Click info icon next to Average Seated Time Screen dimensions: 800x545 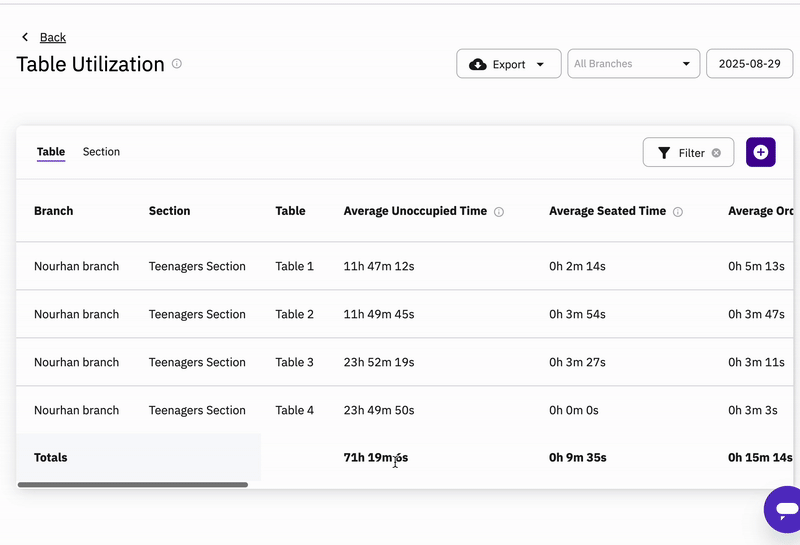point(678,212)
